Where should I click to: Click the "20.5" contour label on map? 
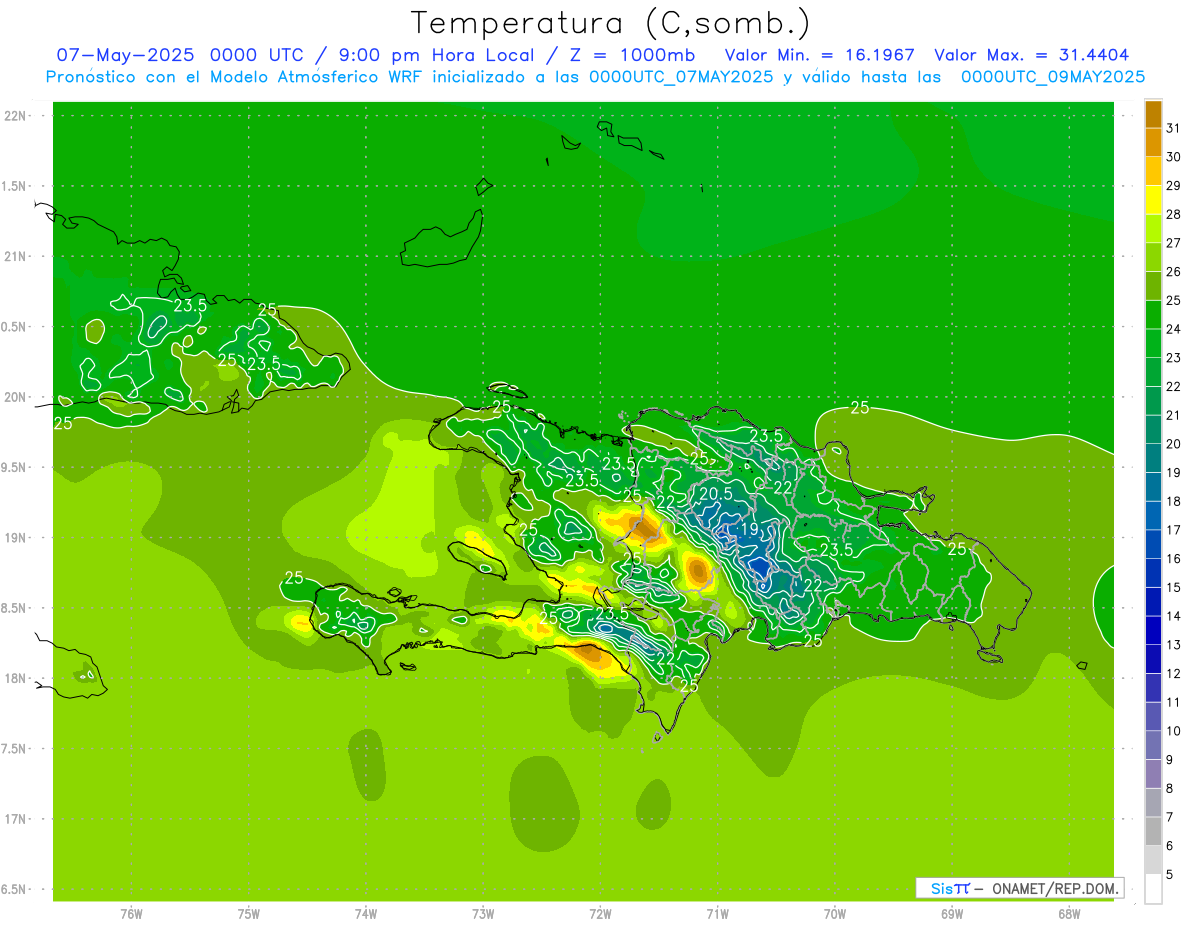click(715, 494)
